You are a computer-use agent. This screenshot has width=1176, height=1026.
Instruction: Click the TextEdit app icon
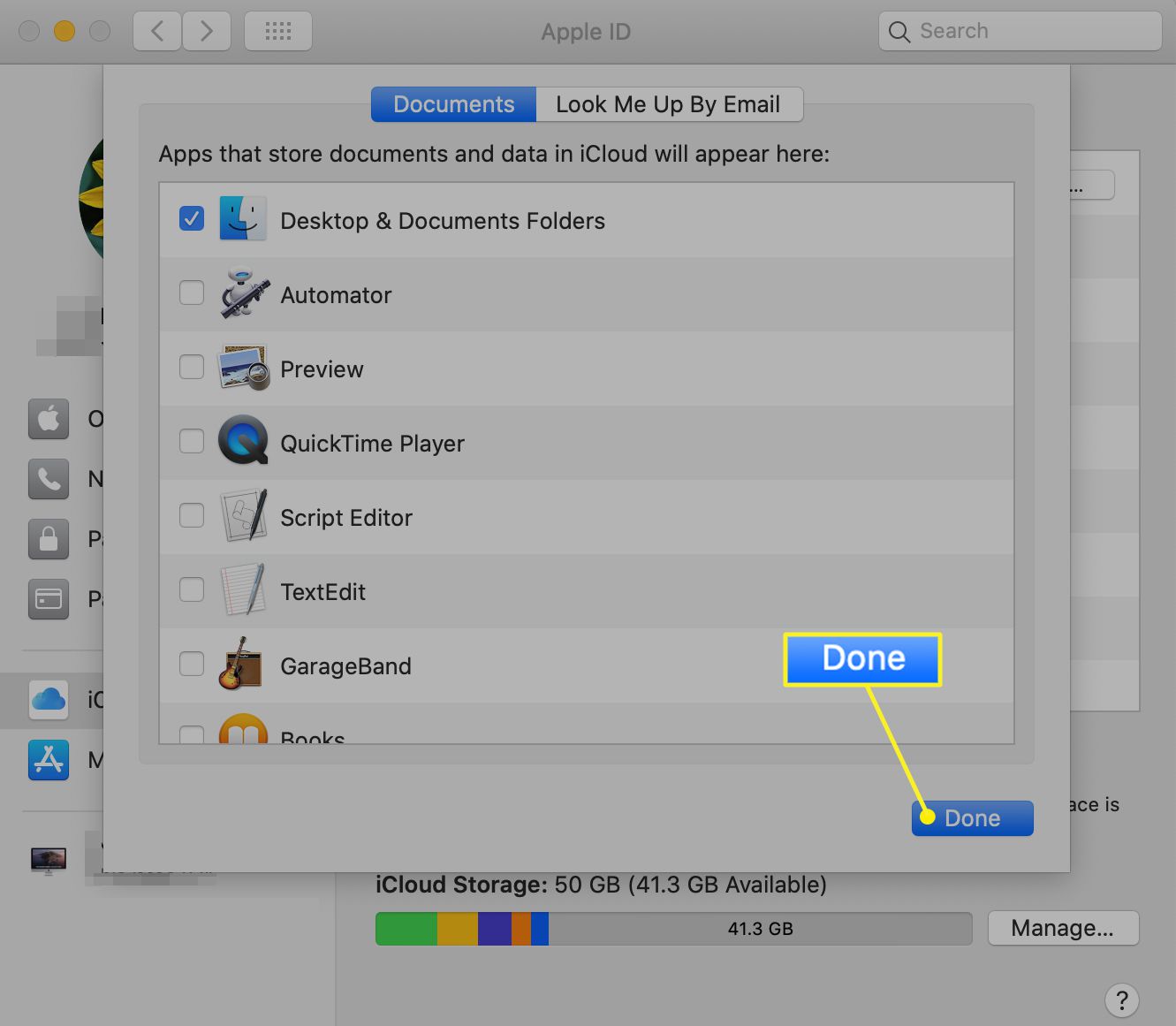coord(243,589)
